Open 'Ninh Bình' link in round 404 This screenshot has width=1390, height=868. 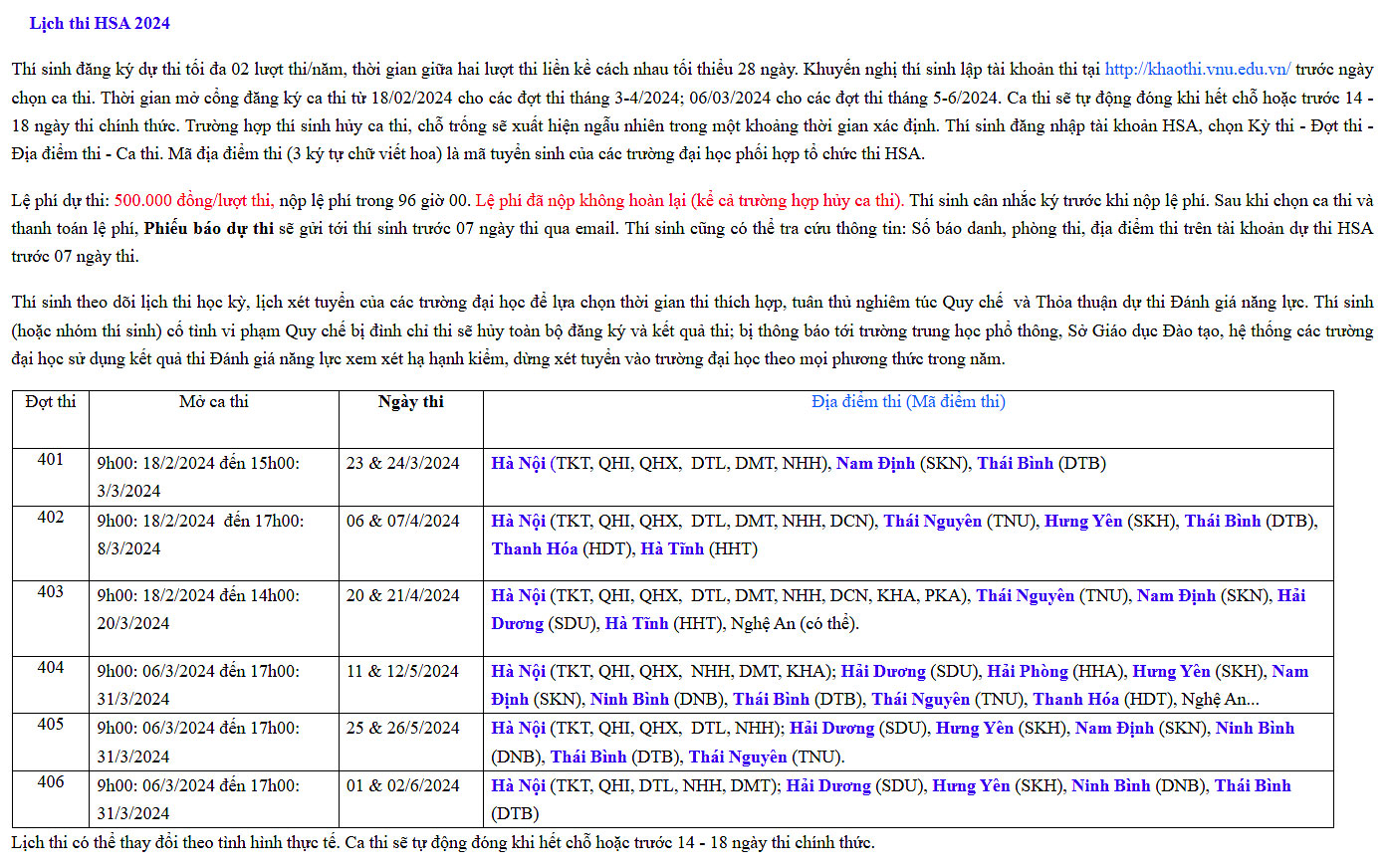click(x=629, y=700)
